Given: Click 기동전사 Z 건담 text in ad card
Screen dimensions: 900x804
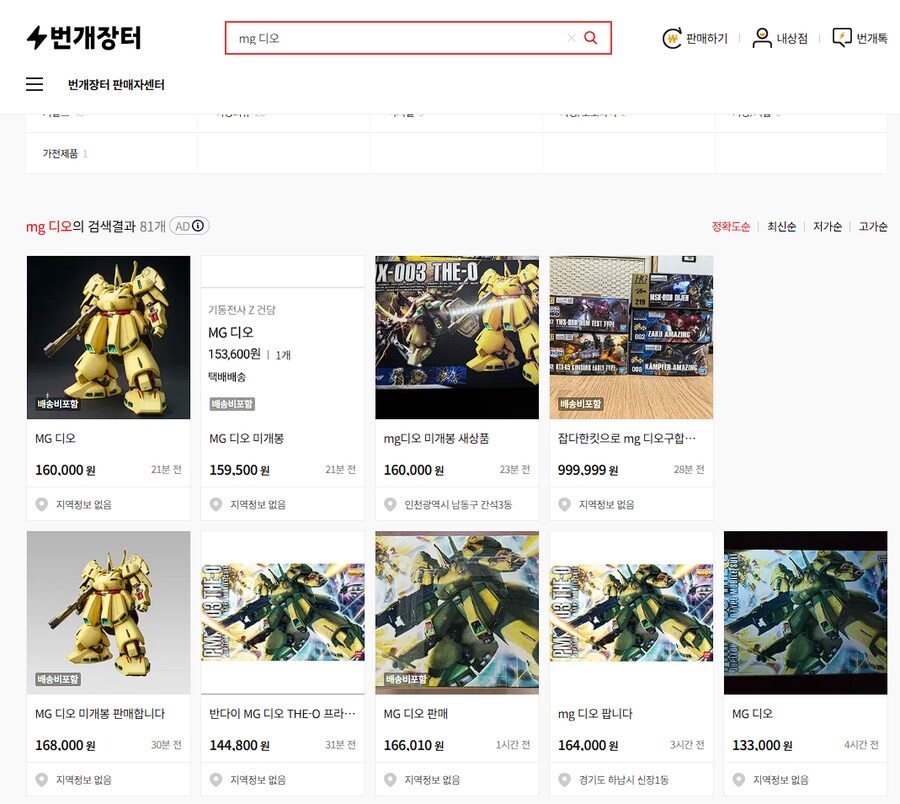Looking at the screenshot, I should pyautogui.click(x=242, y=310).
